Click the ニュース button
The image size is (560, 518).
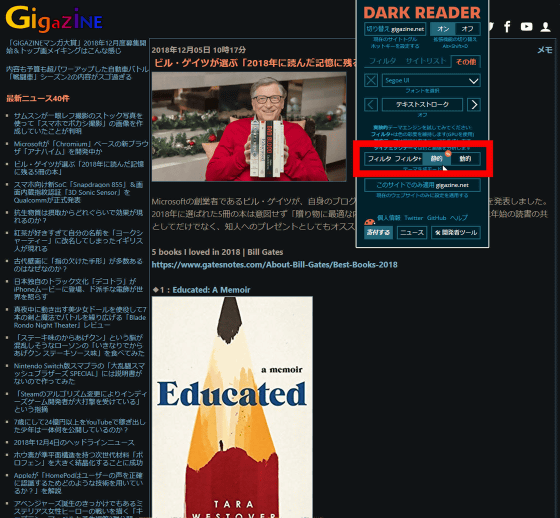[x=412, y=233]
